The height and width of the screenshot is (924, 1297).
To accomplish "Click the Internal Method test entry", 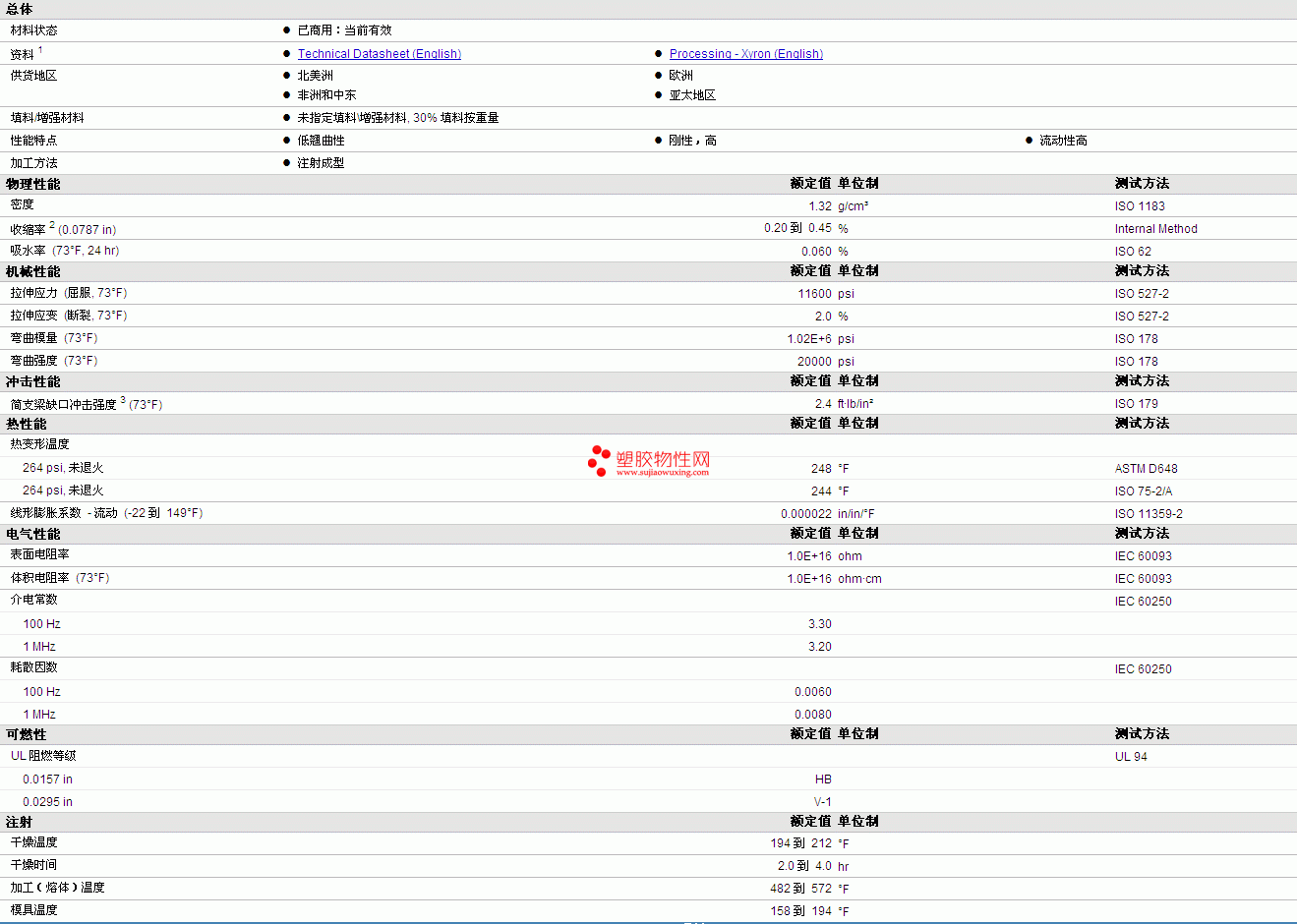I will tap(1156, 229).
